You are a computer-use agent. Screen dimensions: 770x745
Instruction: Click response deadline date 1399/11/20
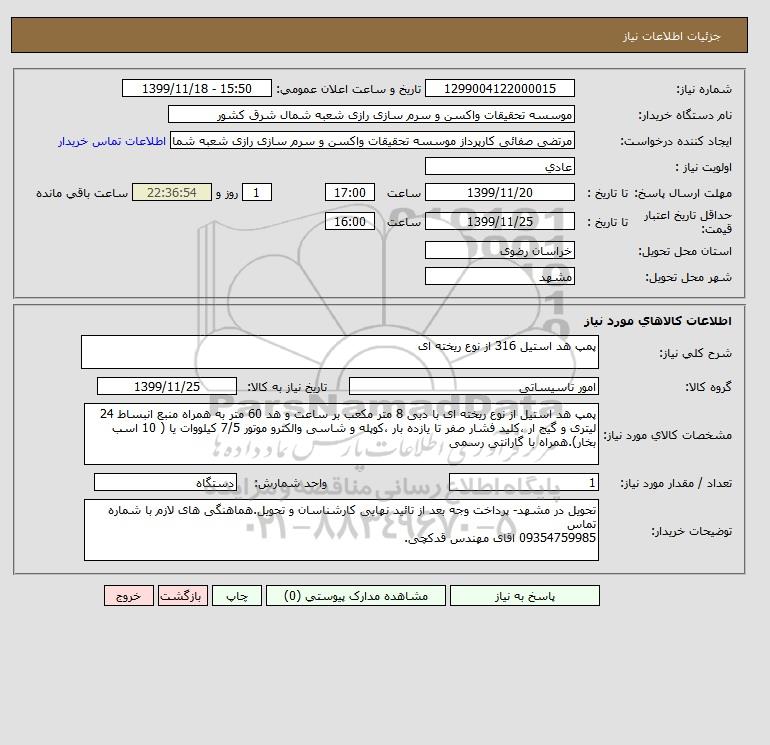[x=499, y=193]
